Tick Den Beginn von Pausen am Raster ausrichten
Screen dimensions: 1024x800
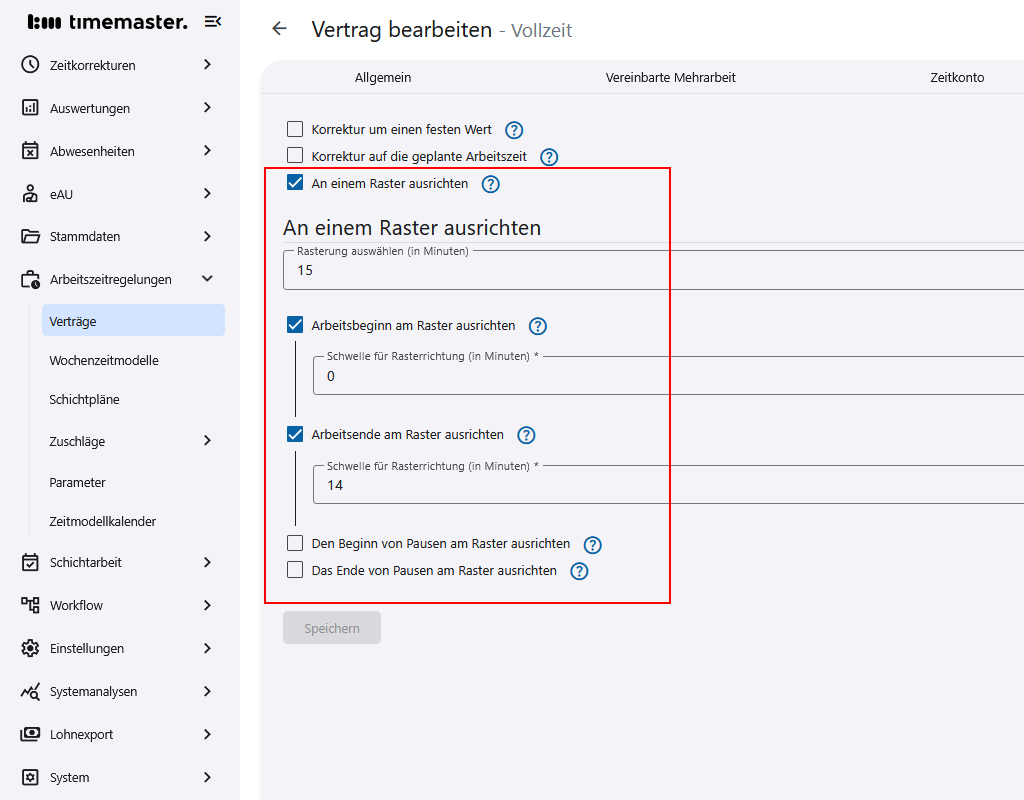coord(295,544)
